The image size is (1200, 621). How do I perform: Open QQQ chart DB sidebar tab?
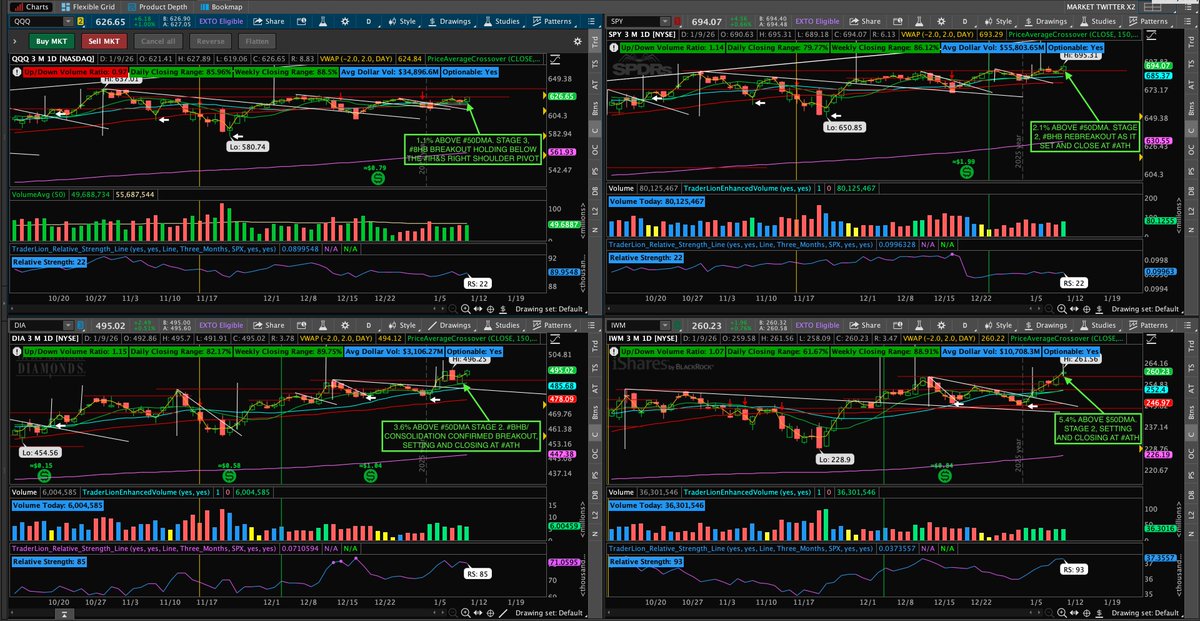pos(595,190)
